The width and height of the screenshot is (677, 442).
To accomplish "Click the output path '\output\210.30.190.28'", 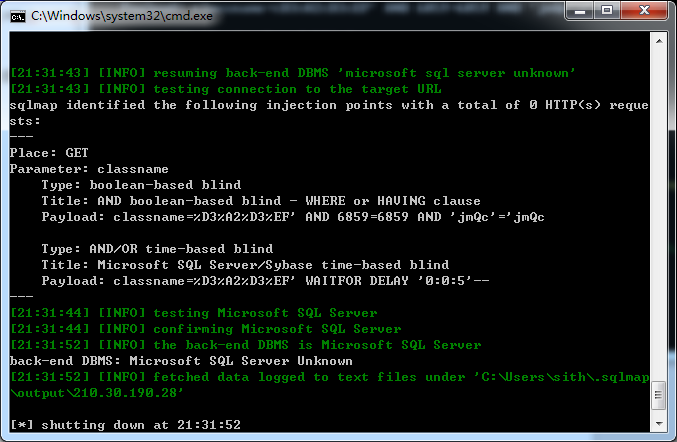I will [x=97, y=393].
